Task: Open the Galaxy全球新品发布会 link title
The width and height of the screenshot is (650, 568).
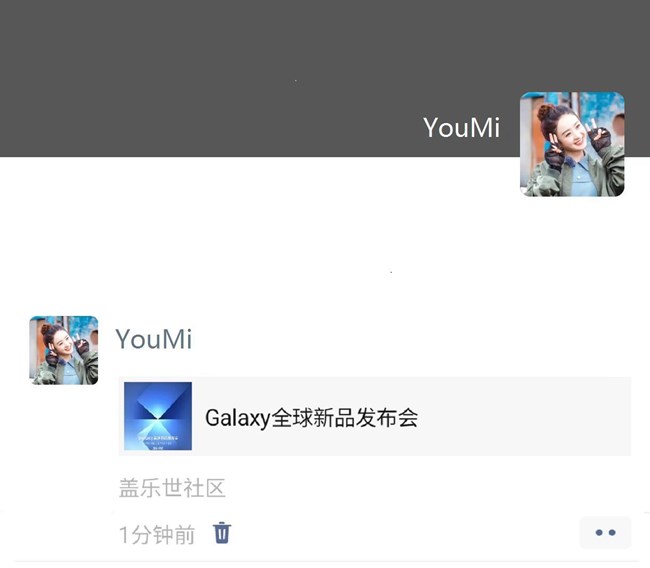Action: click(x=311, y=418)
